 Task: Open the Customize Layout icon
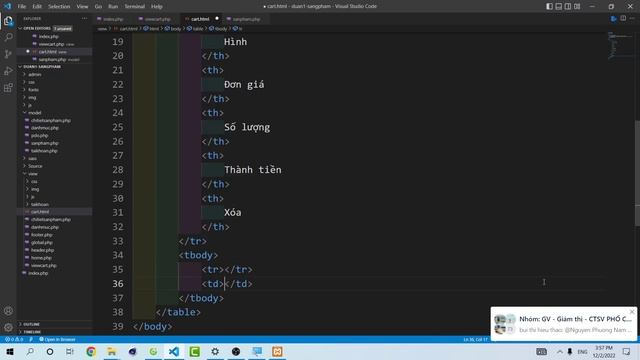(577, 6)
